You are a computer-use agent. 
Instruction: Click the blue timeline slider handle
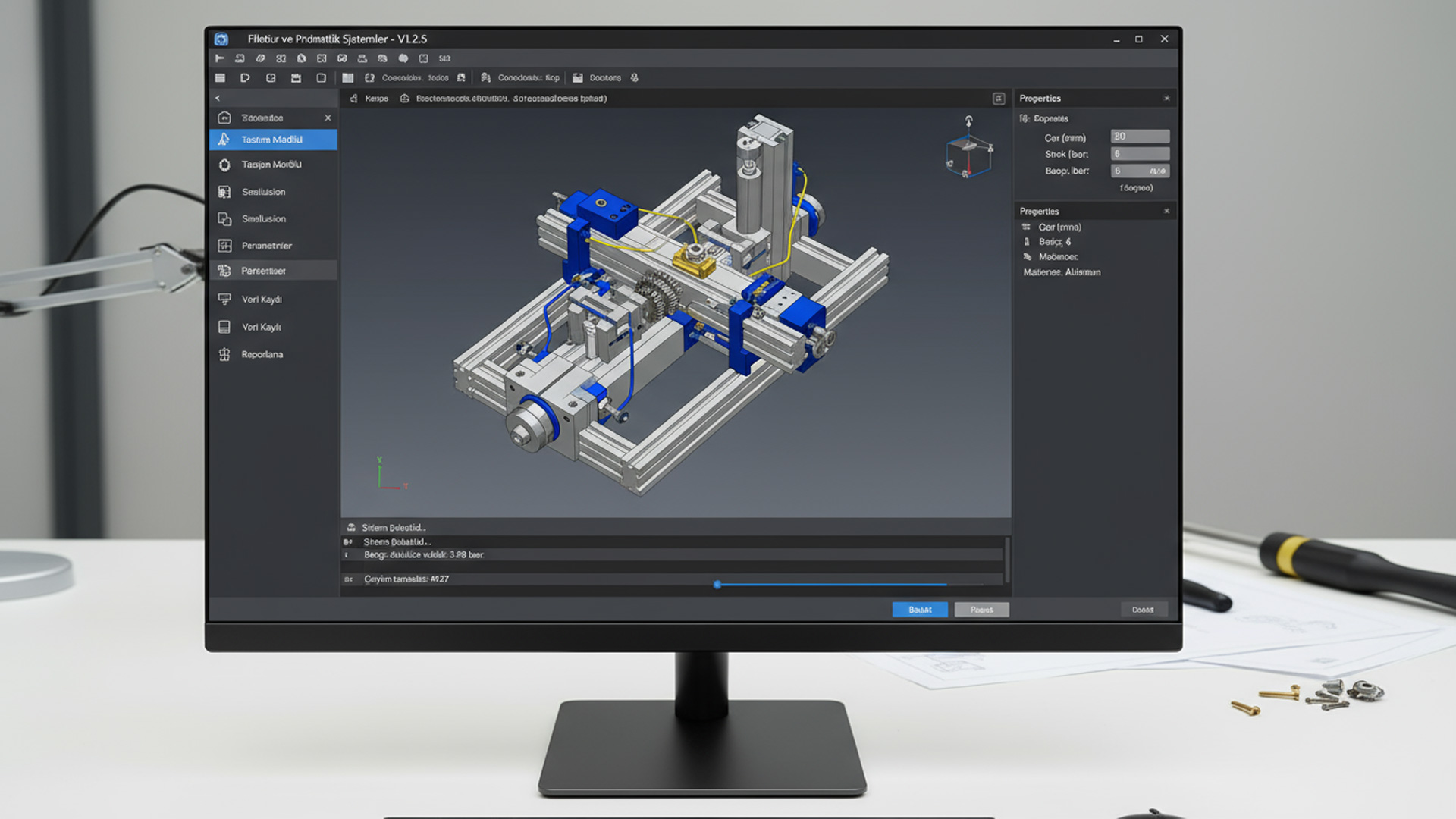717,585
